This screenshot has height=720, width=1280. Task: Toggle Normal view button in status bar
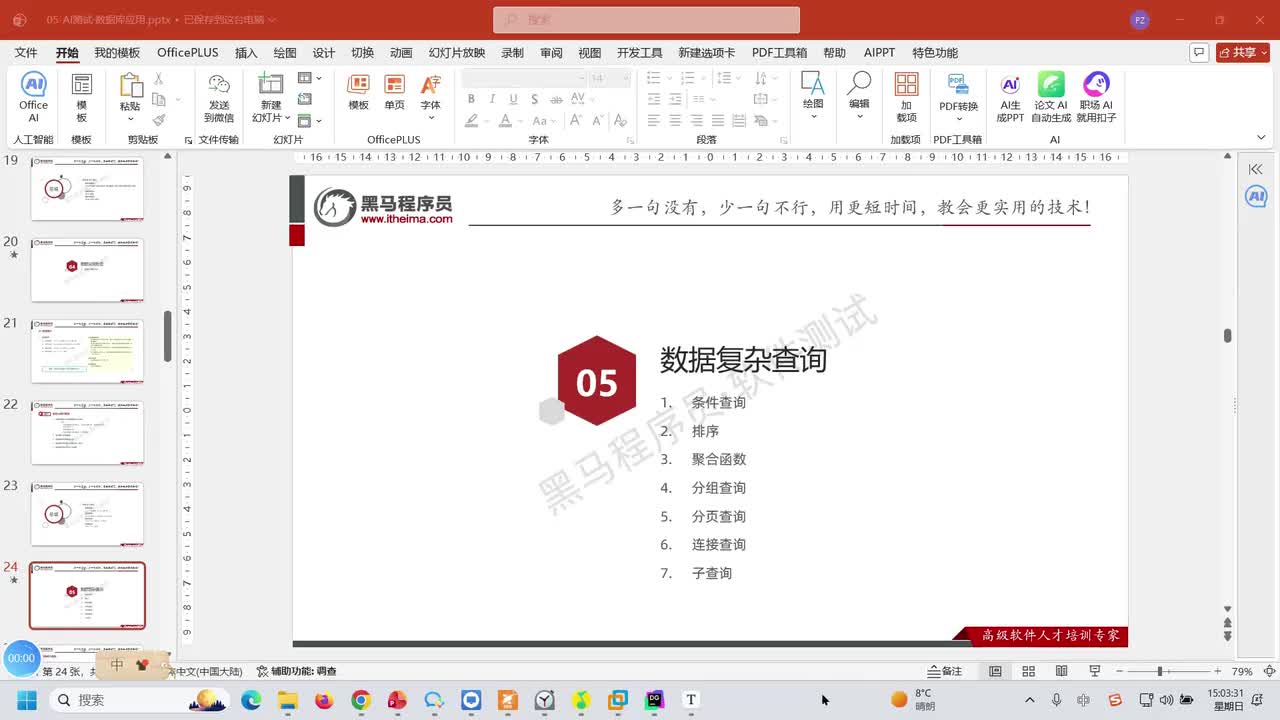[x=995, y=671]
